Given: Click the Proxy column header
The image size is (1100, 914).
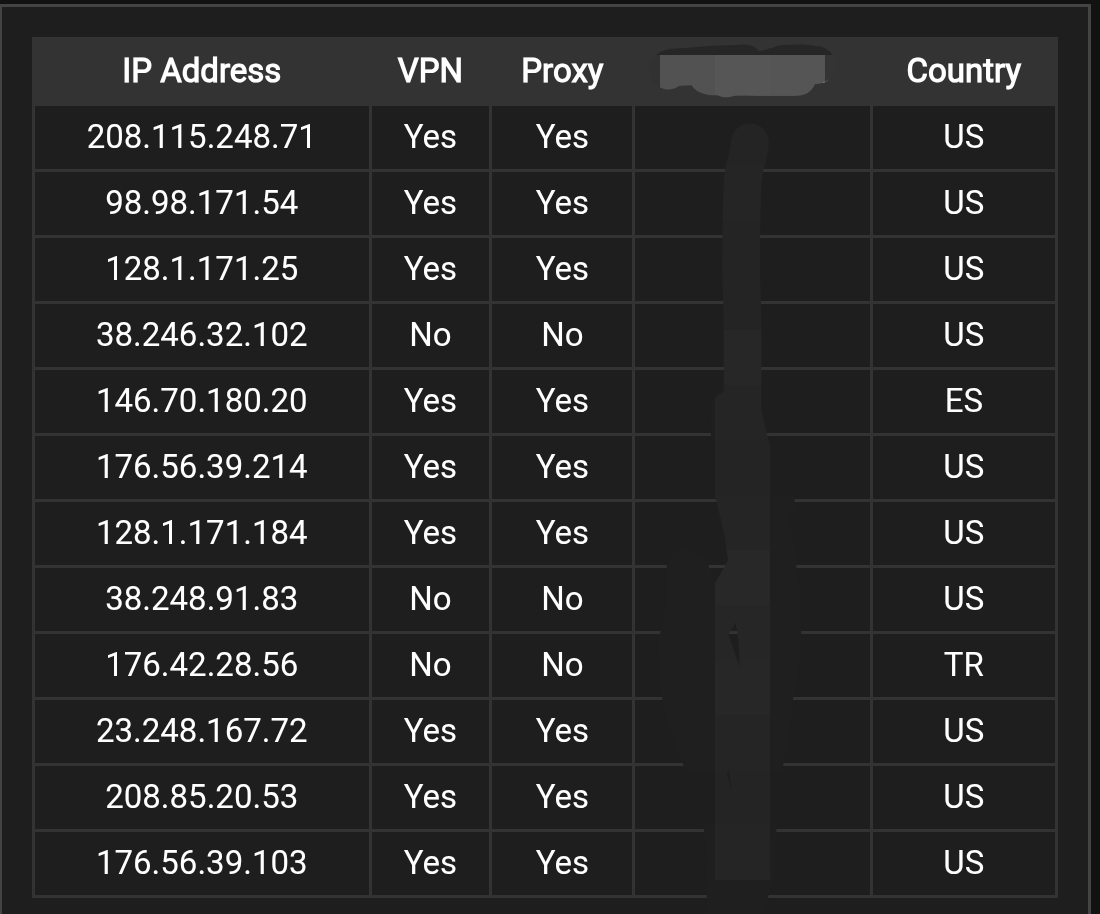Looking at the screenshot, I should click(x=562, y=72).
